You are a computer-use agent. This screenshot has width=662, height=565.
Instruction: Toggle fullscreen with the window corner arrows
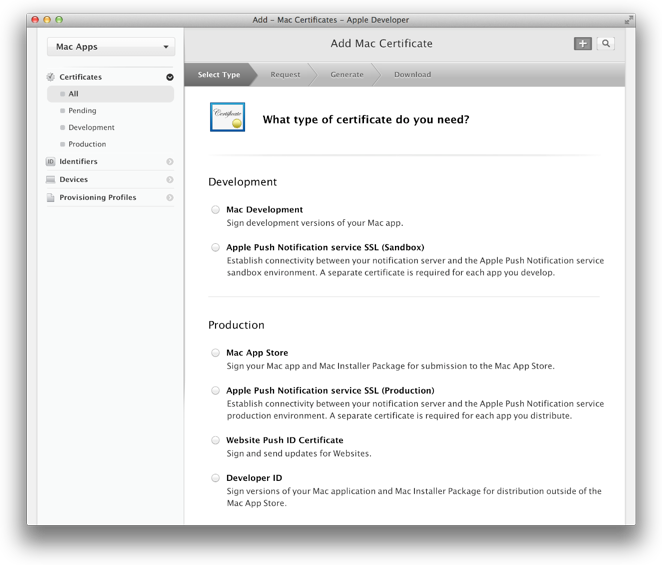tap(629, 20)
